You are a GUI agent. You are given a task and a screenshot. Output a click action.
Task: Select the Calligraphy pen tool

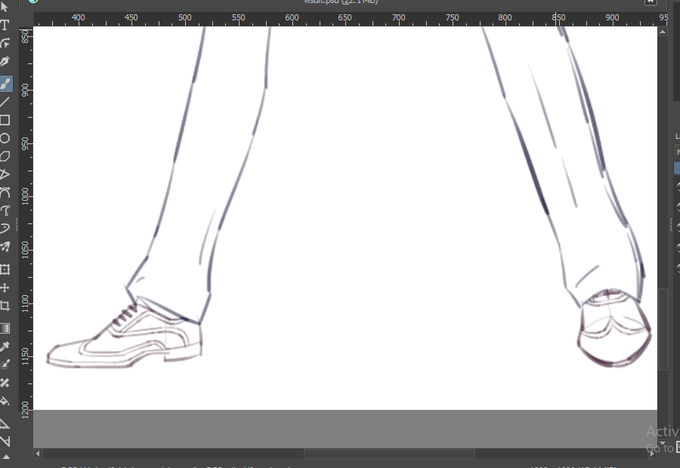5,61
